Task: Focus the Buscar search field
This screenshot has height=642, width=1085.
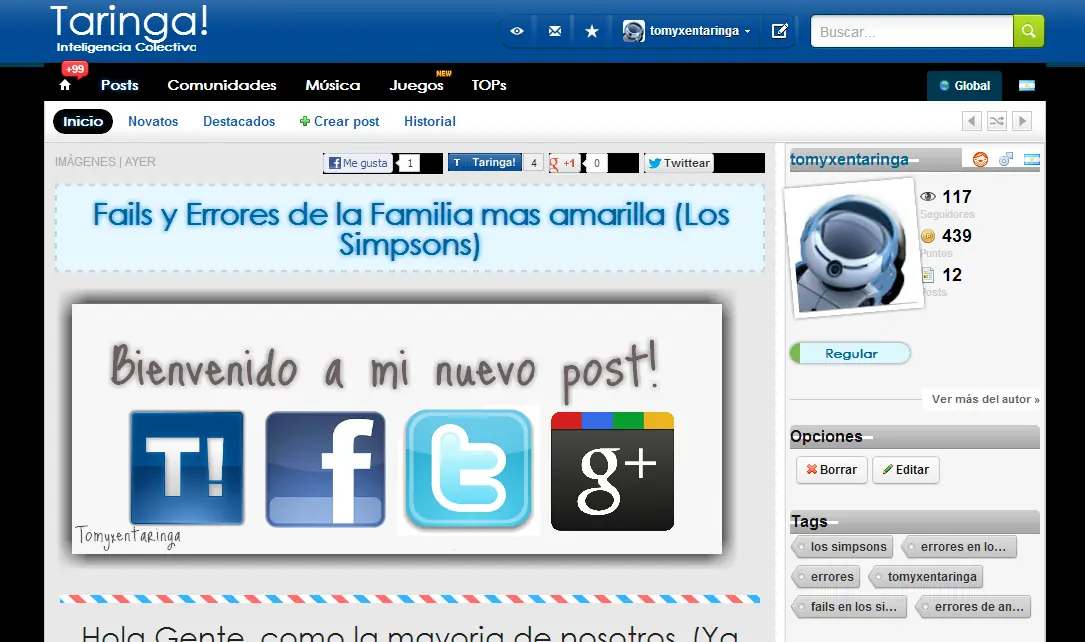Action: 912,32
